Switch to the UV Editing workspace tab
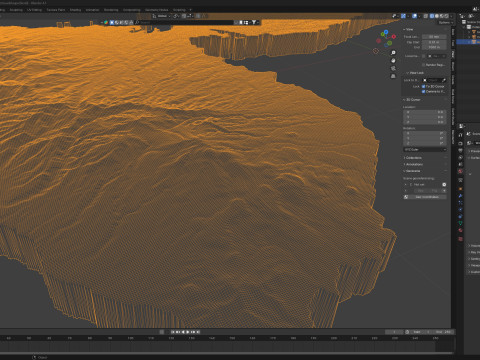Viewport: 480px width, 360px height. (x=34, y=10)
